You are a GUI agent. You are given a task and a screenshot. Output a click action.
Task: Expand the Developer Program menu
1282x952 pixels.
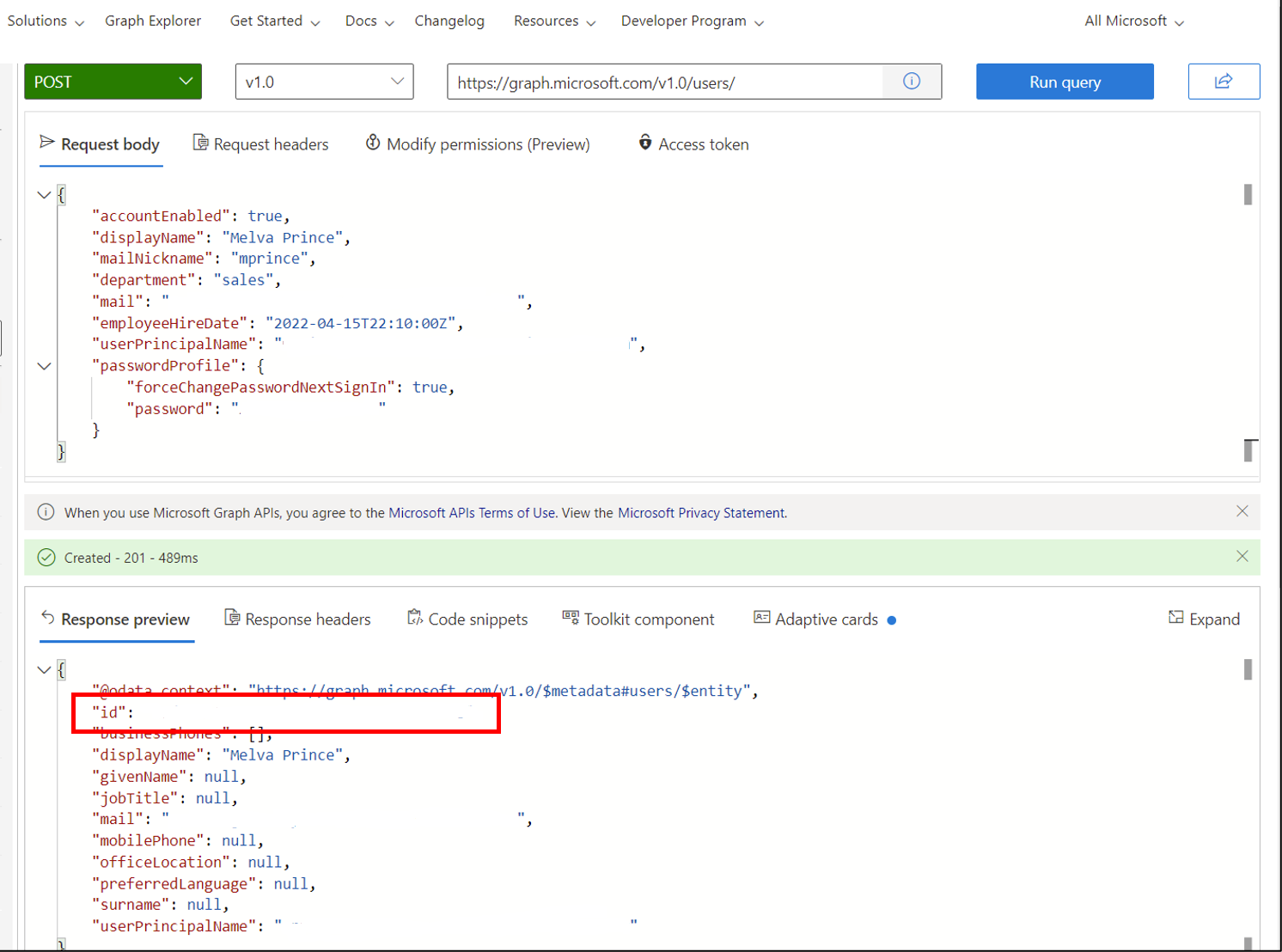click(x=692, y=21)
